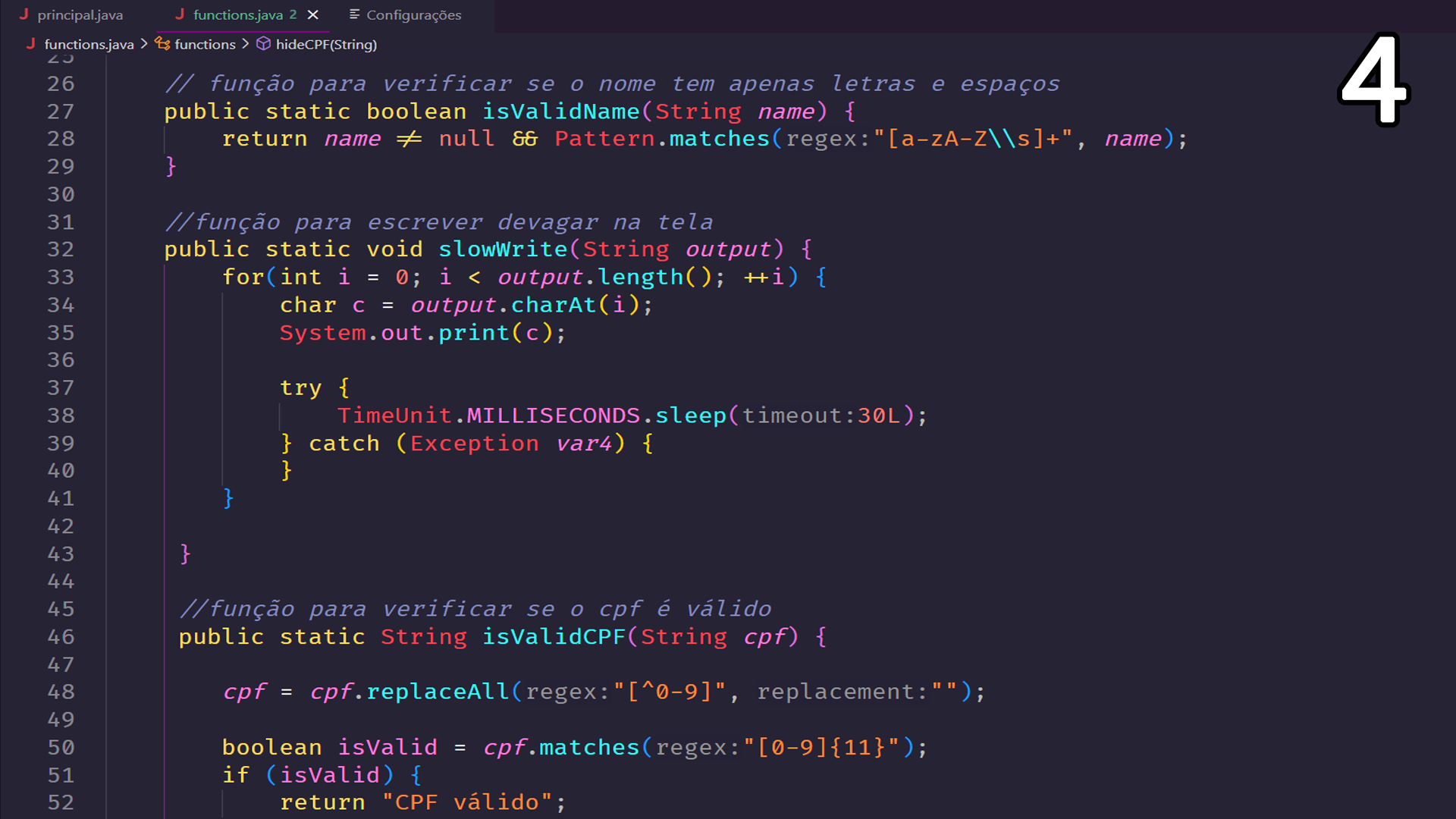The image size is (1456, 819).
Task: Click replaceAll on line 48
Action: [x=438, y=692]
